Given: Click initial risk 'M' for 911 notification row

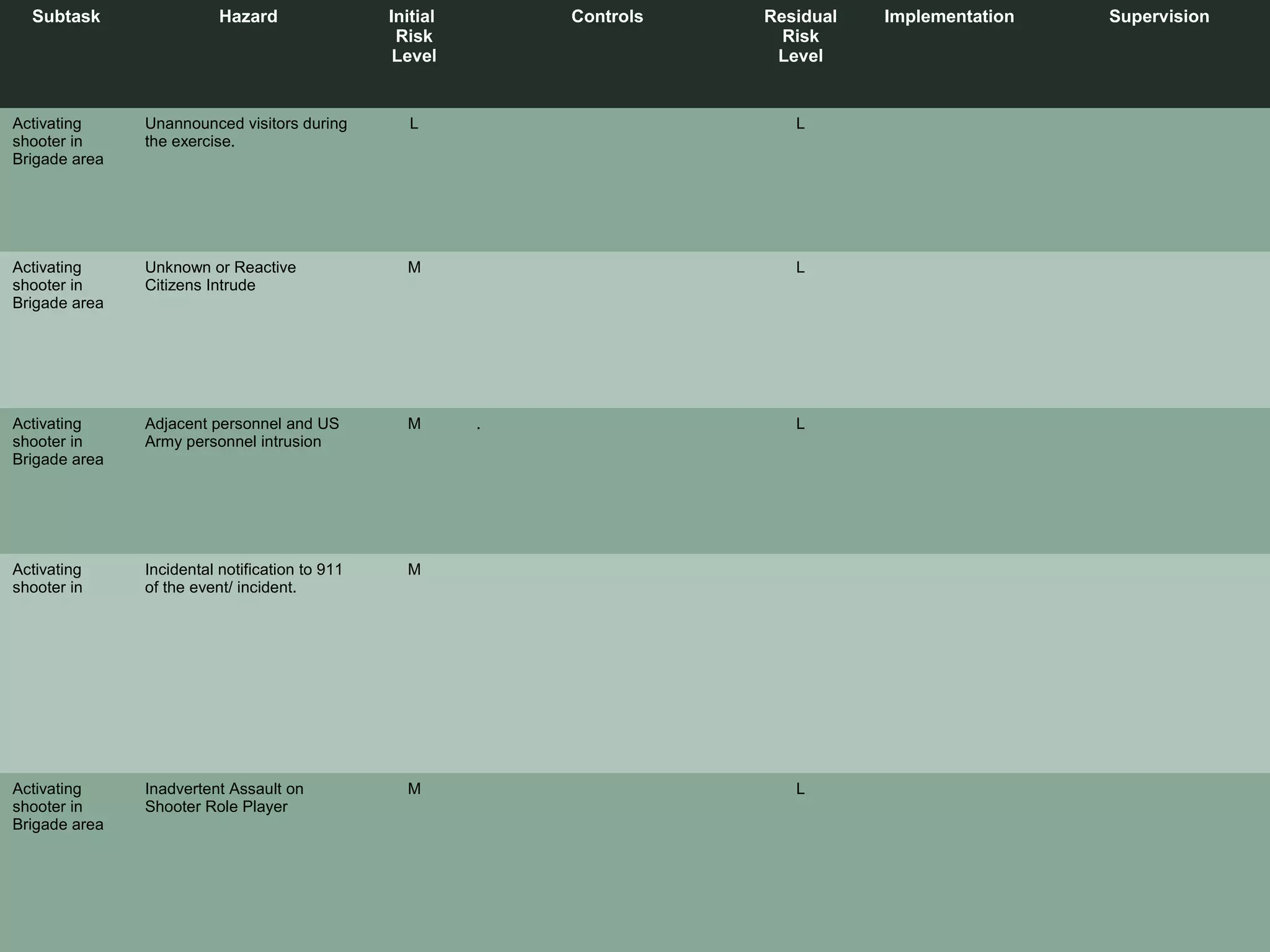Looking at the screenshot, I should [x=414, y=570].
